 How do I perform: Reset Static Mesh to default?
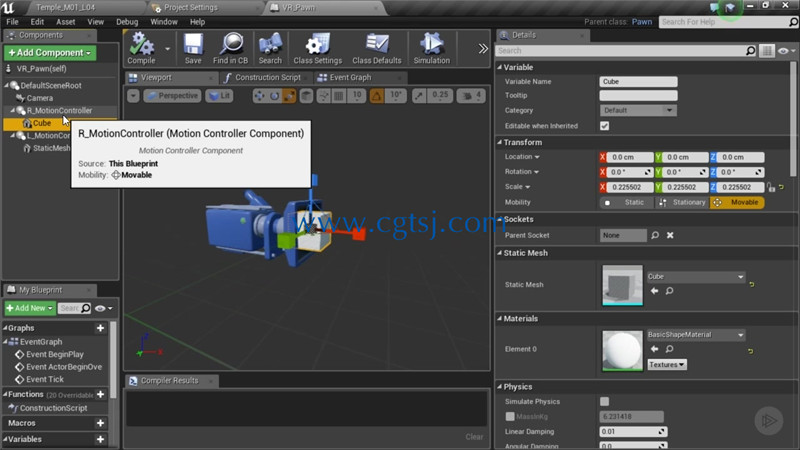(752, 284)
